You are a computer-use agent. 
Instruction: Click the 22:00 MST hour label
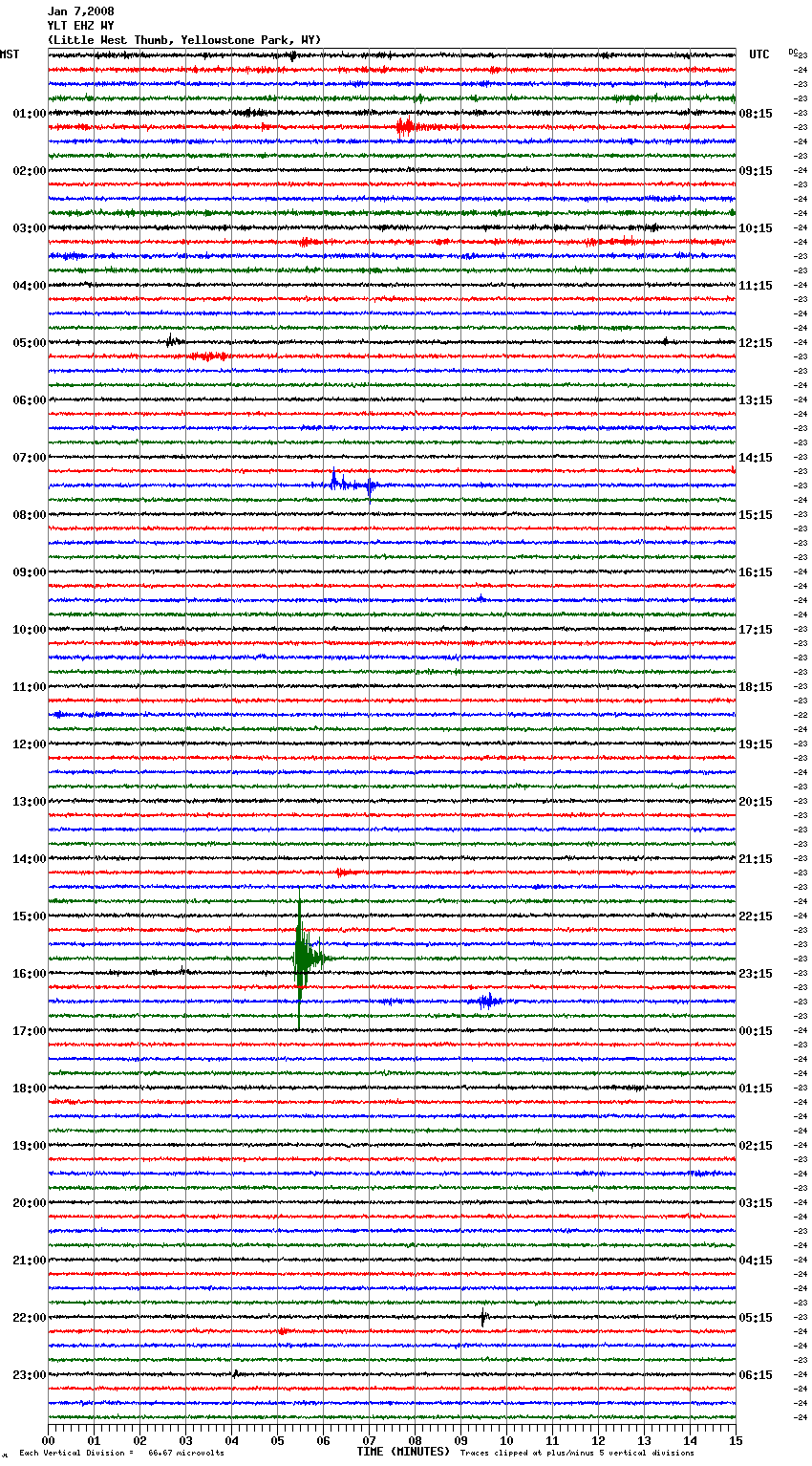[29, 1318]
